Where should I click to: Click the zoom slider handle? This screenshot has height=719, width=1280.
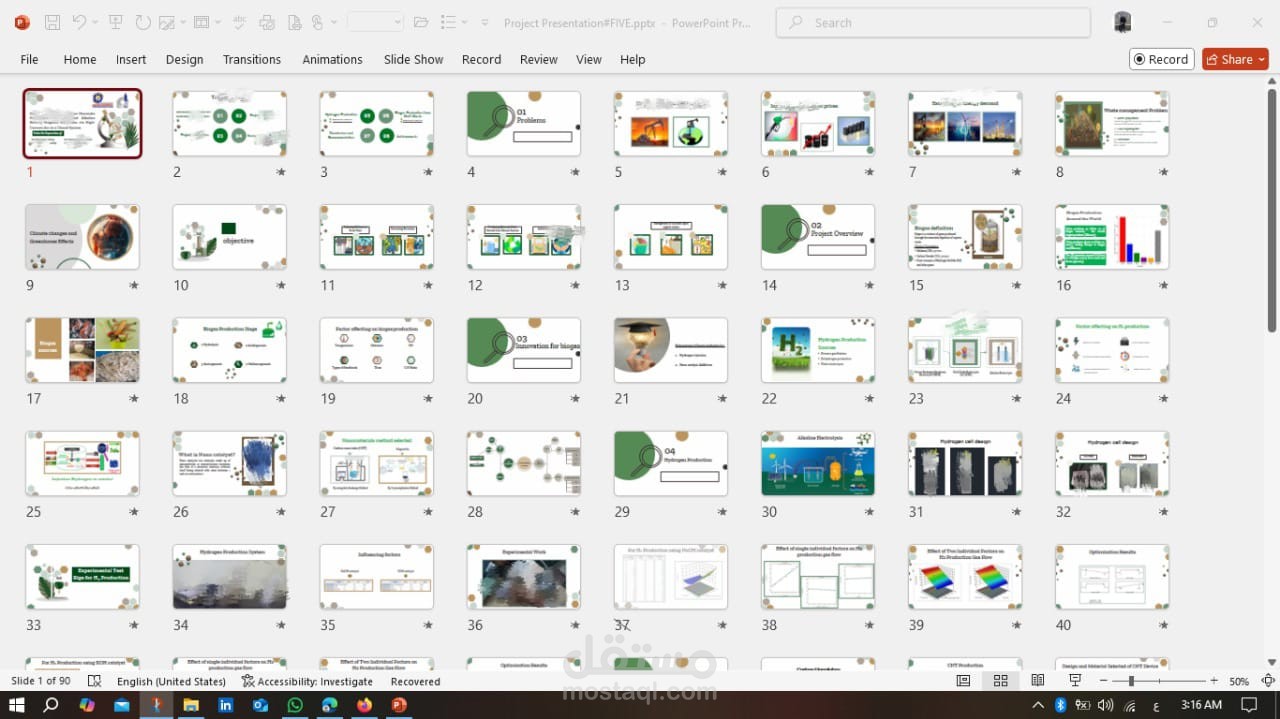[x=1131, y=681]
